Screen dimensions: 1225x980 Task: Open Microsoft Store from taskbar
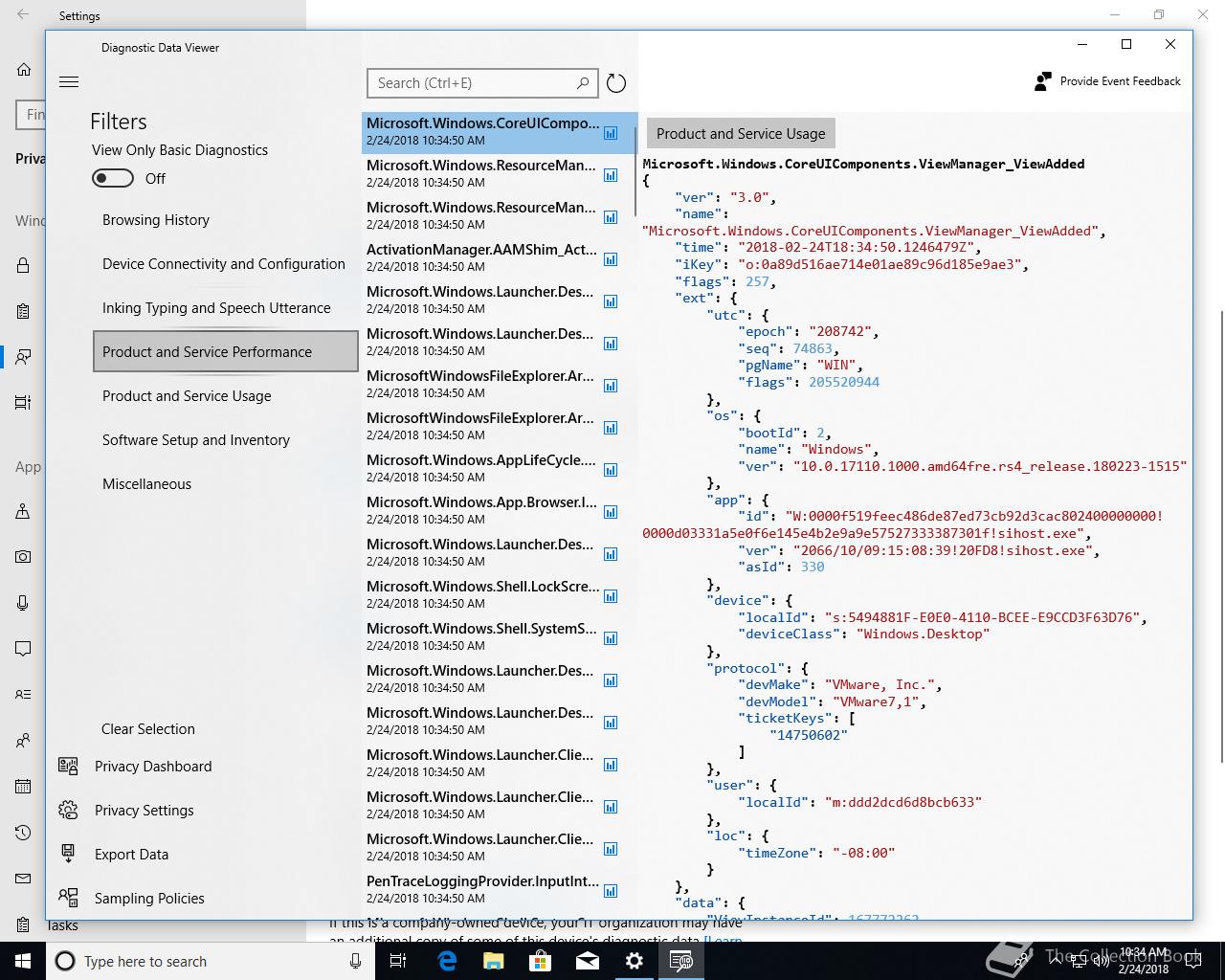pyautogui.click(x=540, y=961)
